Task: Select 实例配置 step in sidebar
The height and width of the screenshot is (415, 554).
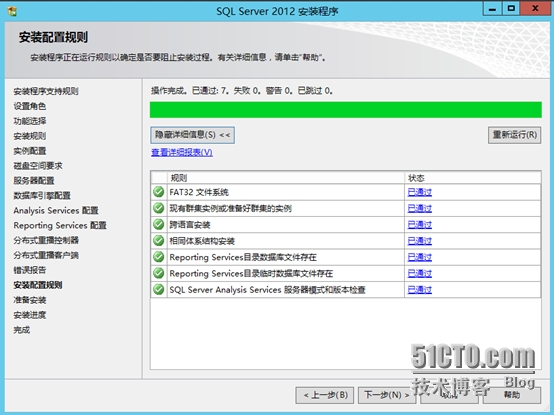Action: pos(30,151)
